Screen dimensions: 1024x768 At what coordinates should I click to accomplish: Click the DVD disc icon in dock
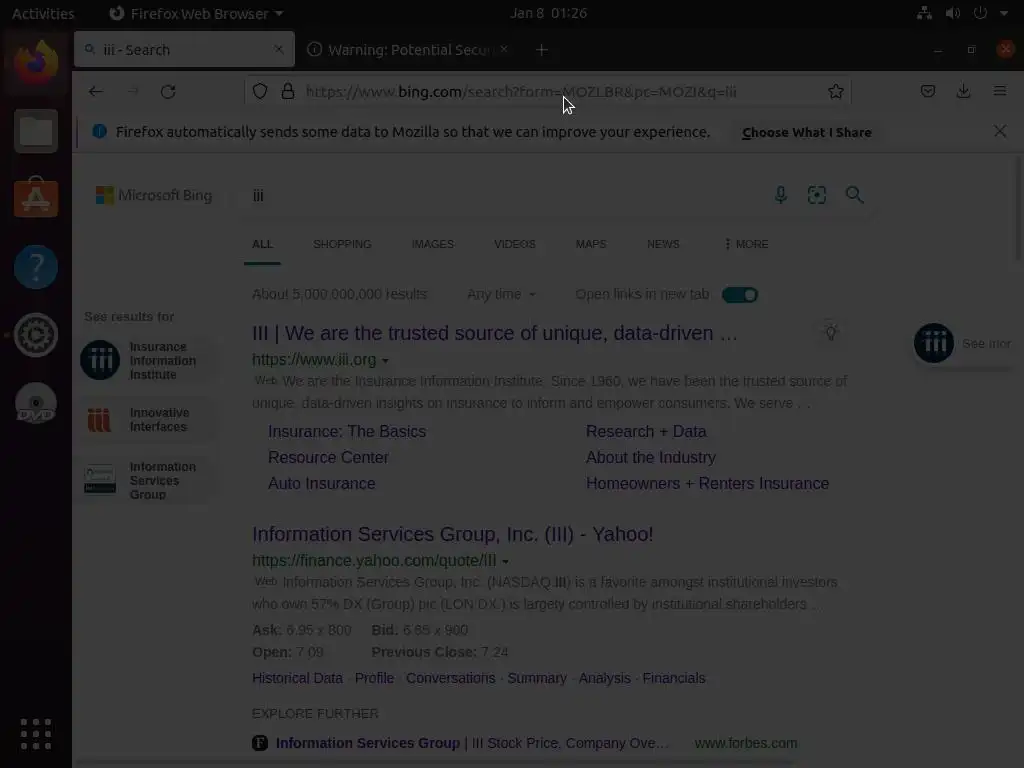[x=36, y=403]
